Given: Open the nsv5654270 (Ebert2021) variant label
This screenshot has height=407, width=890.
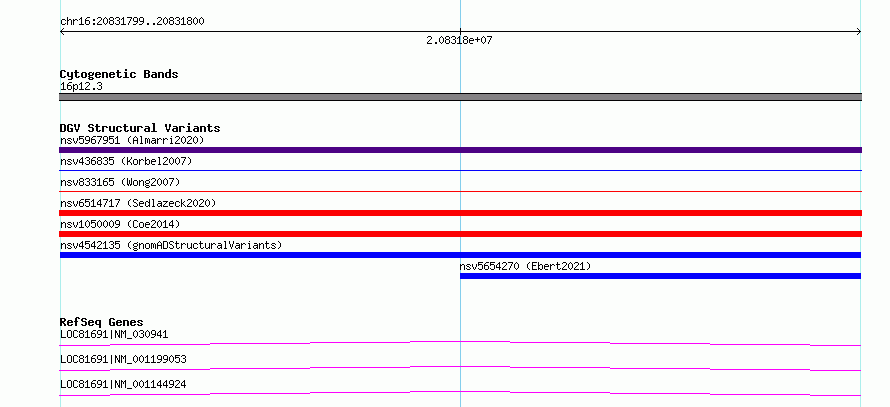Looking at the screenshot, I should [526, 266].
